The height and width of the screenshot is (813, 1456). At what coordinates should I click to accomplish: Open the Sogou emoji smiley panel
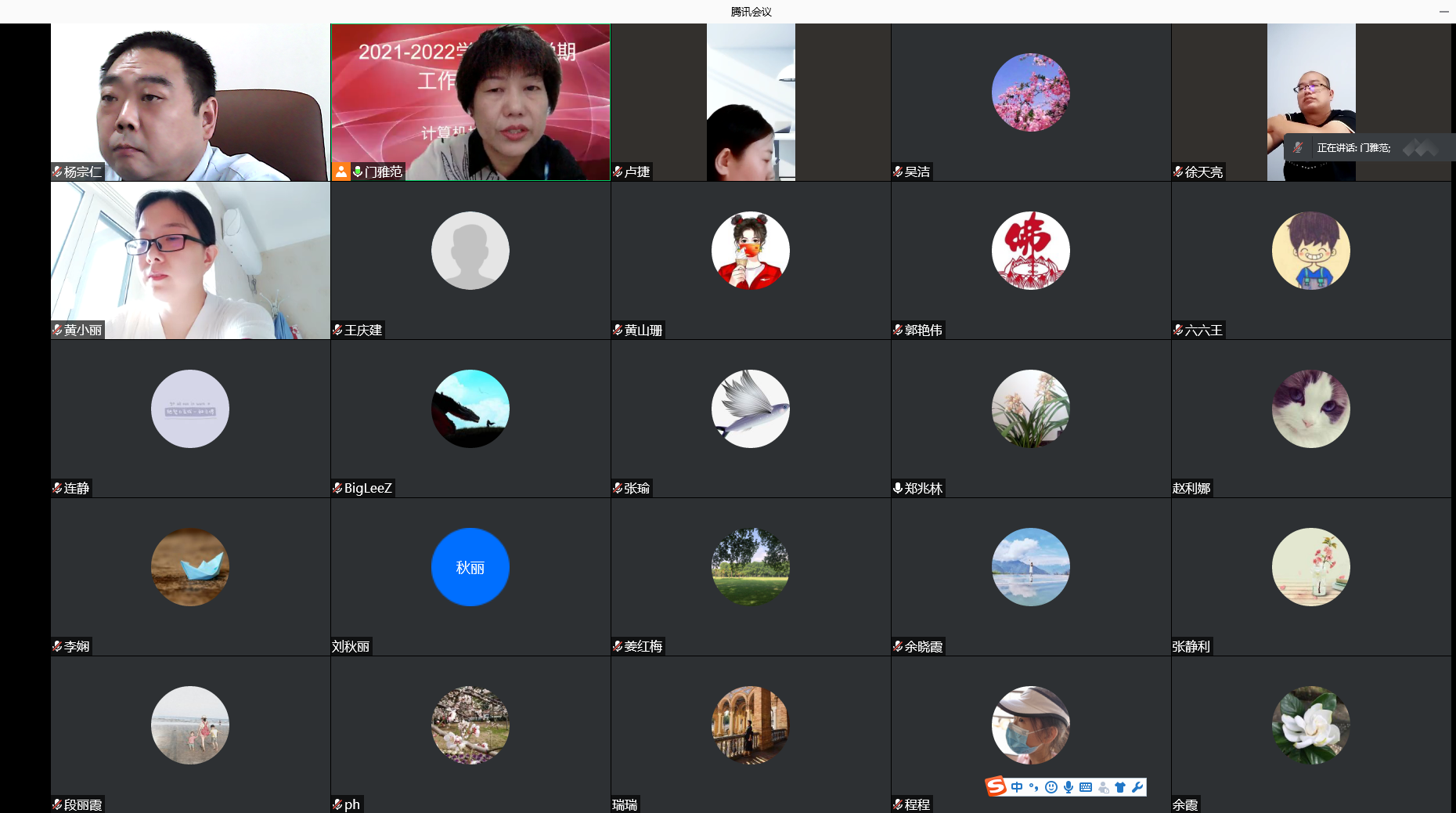(x=1051, y=787)
